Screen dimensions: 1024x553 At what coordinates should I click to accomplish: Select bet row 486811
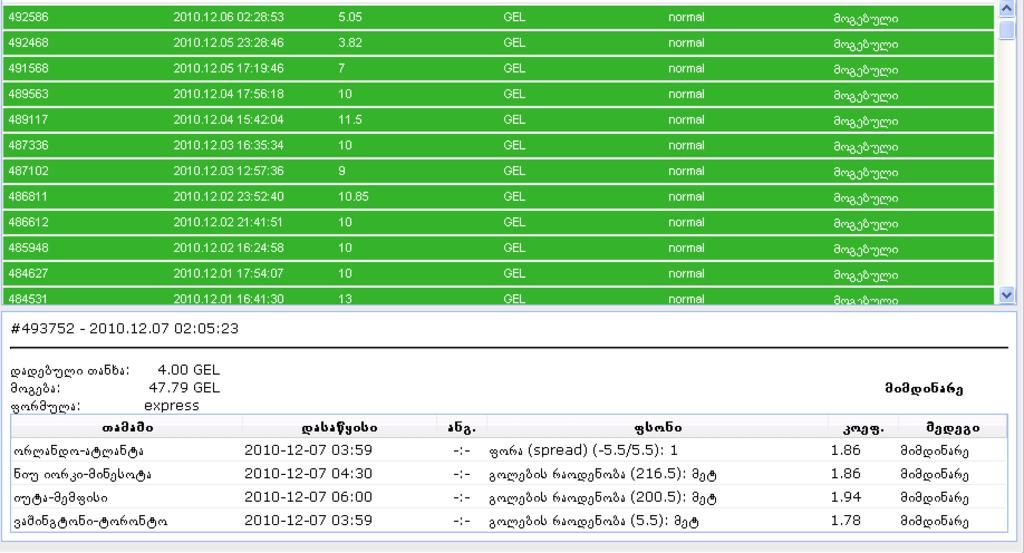[498, 197]
